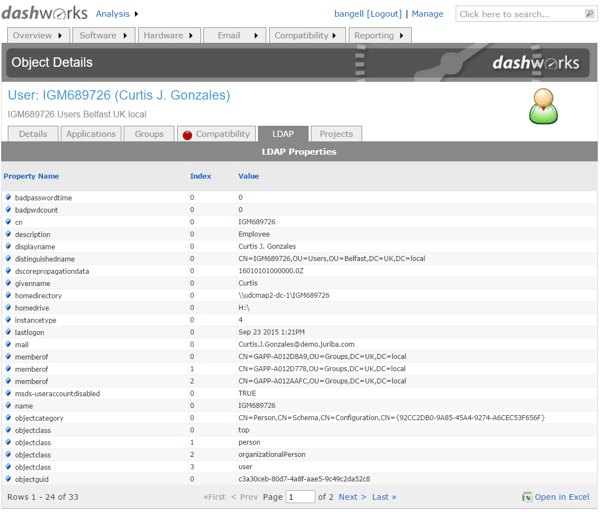
Task: Click the TRUE value for msds-useraccountdisabled
Action: pos(247,393)
